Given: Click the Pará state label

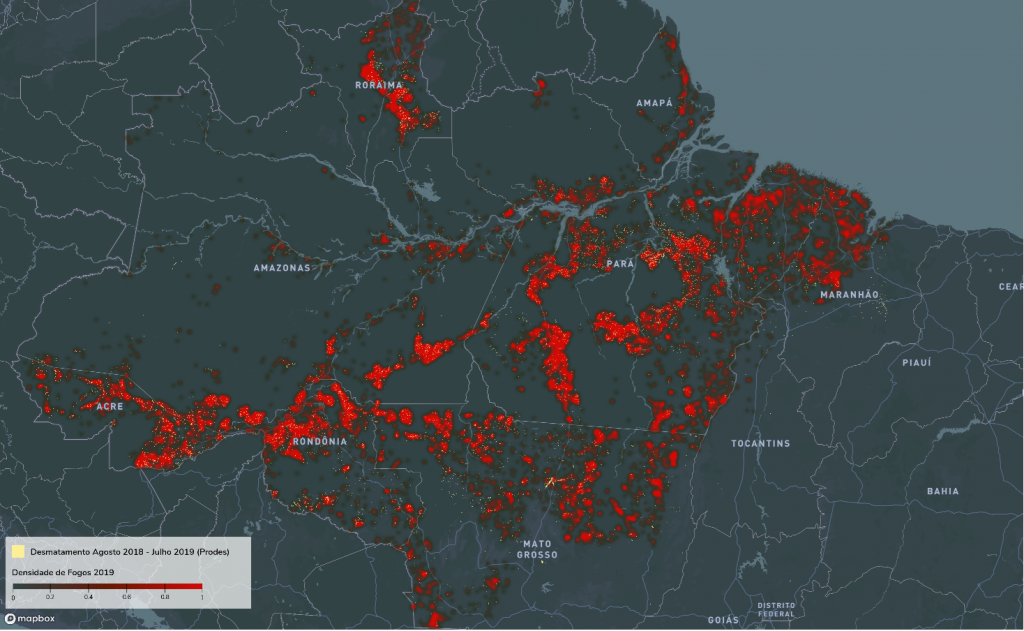Looking at the screenshot, I should (620, 264).
